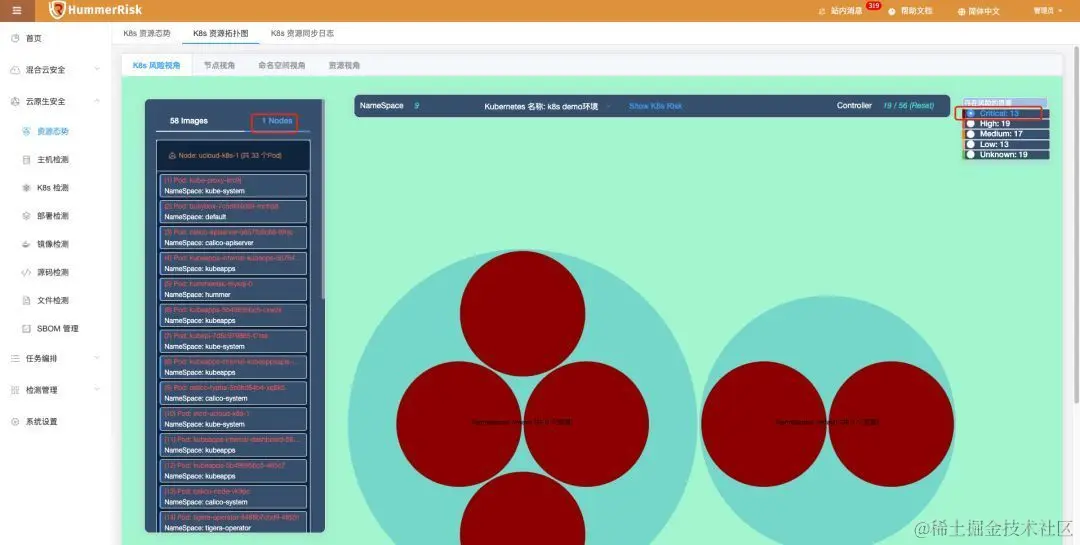Switch to the 58 Images panel tab

(189, 121)
